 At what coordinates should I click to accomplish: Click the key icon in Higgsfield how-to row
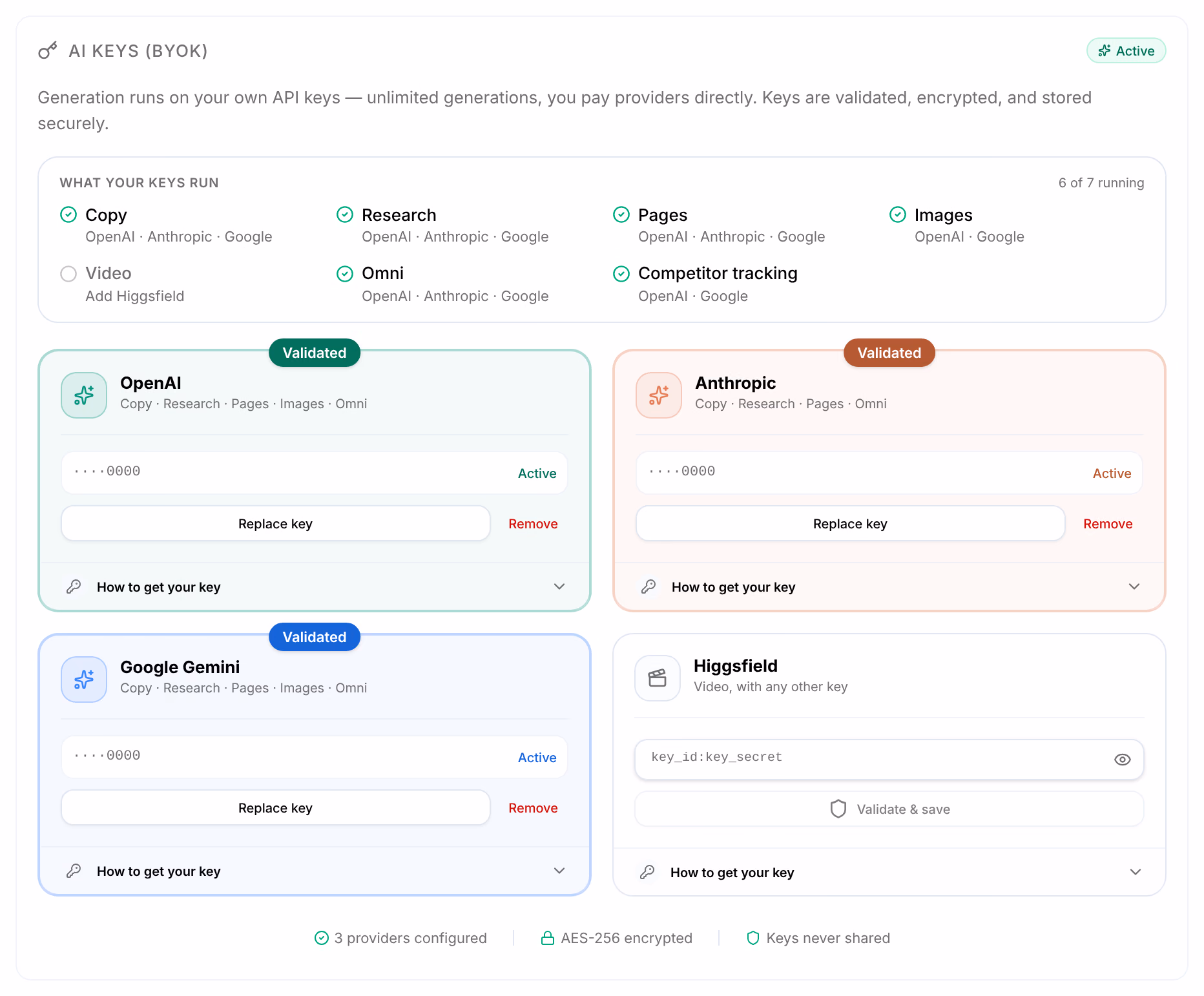pyautogui.click(x=647, y=872)
